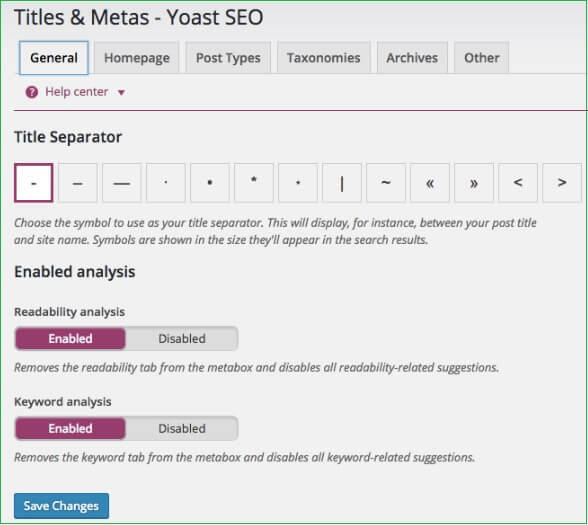Switch to the Archives tab
Image resolution: width=588 pixels, height=525 pixels.
tap(412, 58)
